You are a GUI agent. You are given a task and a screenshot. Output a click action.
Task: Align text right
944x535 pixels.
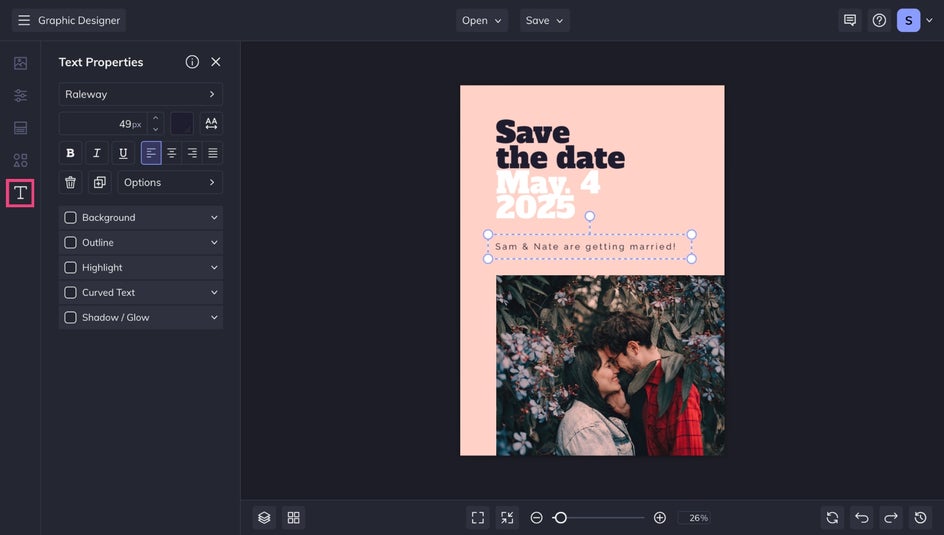(x=192, y=153)
